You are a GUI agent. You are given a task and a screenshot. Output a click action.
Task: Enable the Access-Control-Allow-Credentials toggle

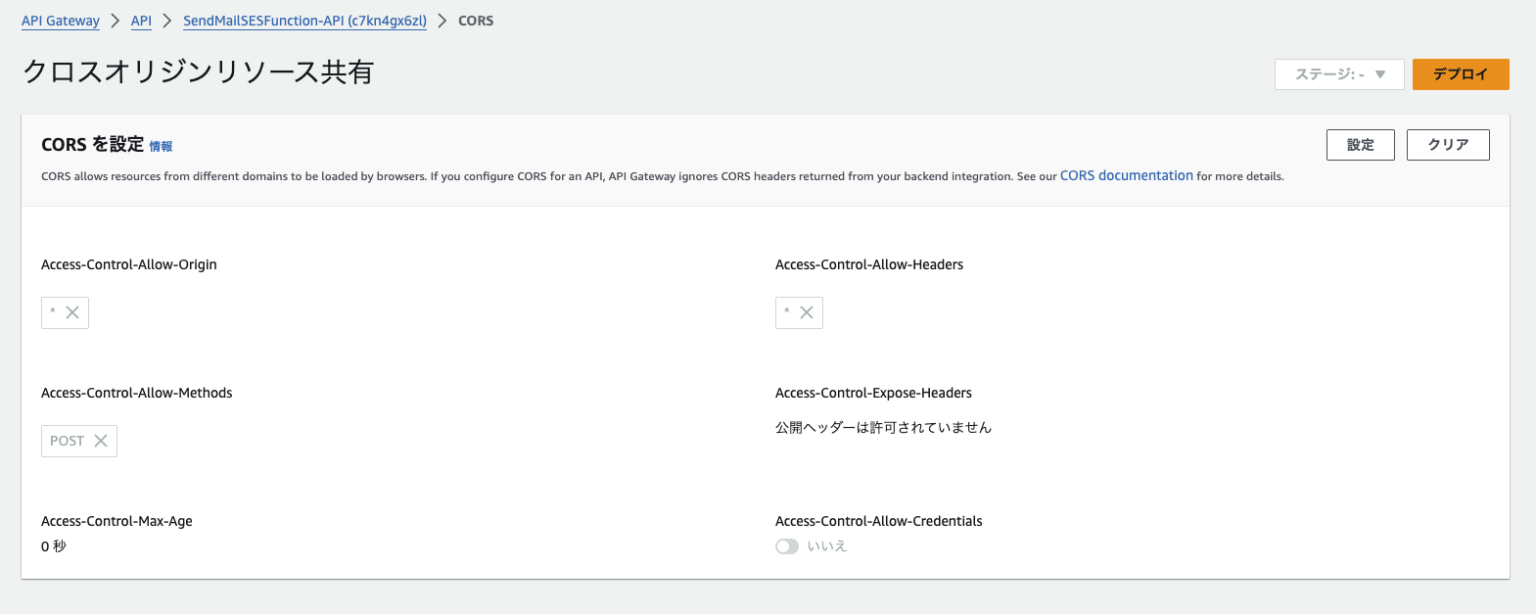pos(787,546)
